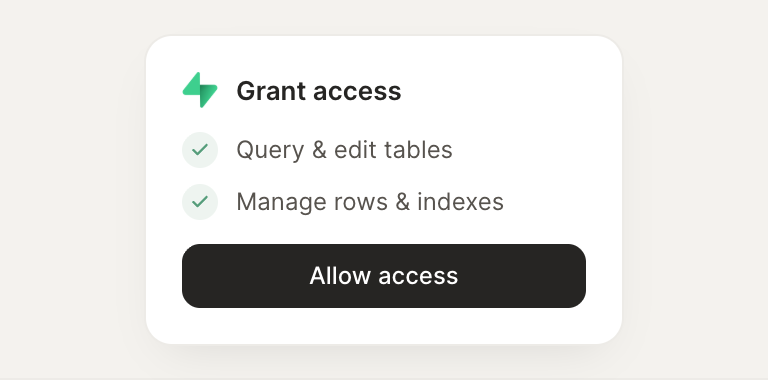Click the checkmark beside Manage rows & indexes
Viewport: 768px width, 380px height.
(x=200, y=202)
